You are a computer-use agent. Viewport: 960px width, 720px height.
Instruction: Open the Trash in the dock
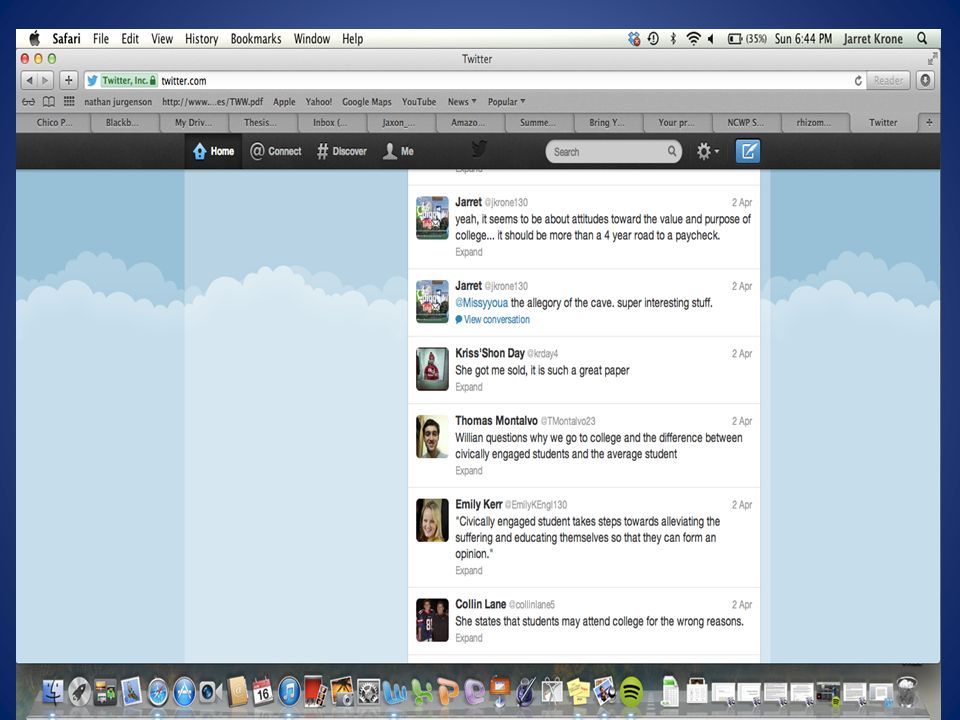tap(907, 691)
